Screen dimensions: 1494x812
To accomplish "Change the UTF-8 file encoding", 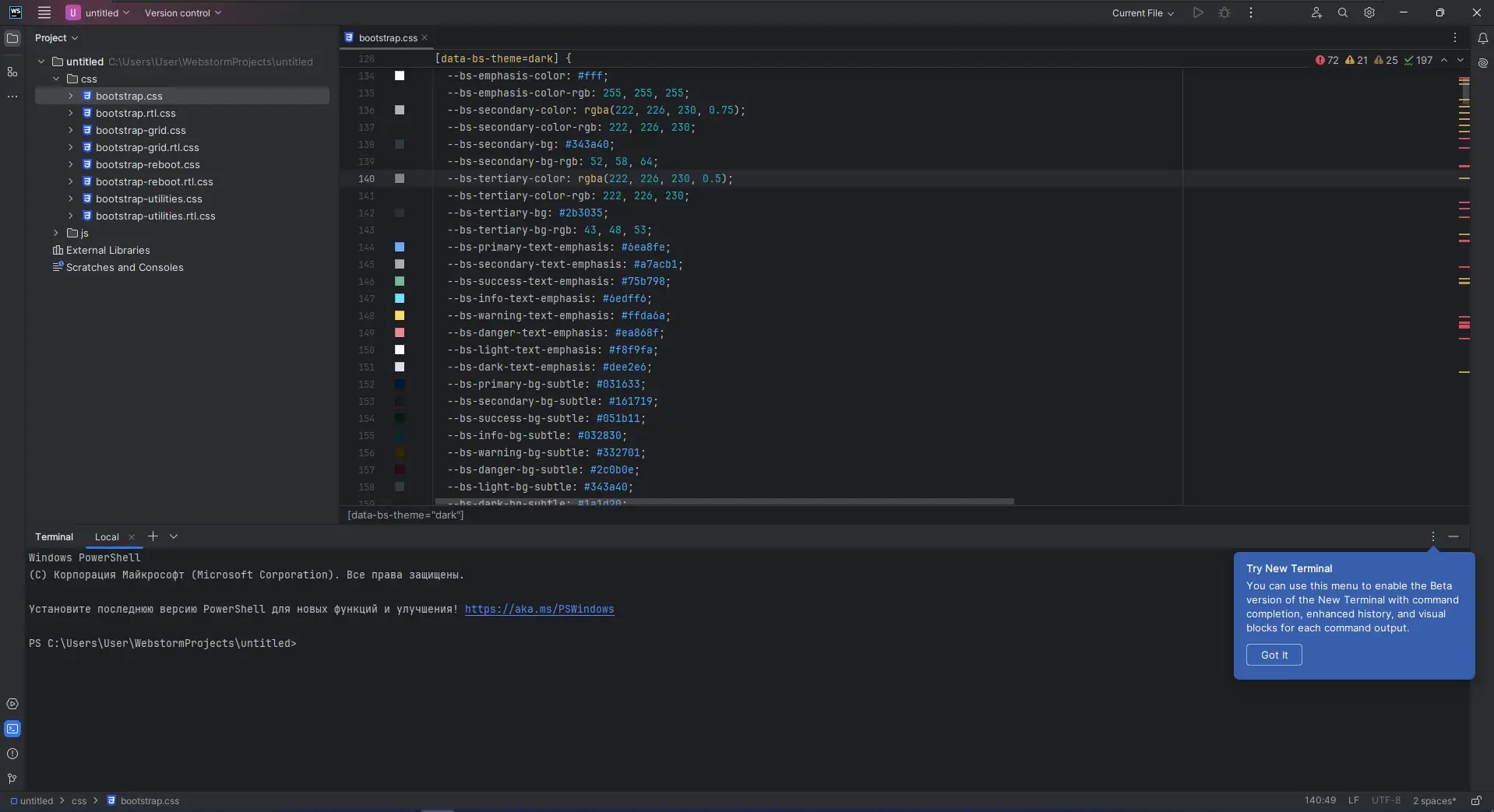I will 1386,800.
